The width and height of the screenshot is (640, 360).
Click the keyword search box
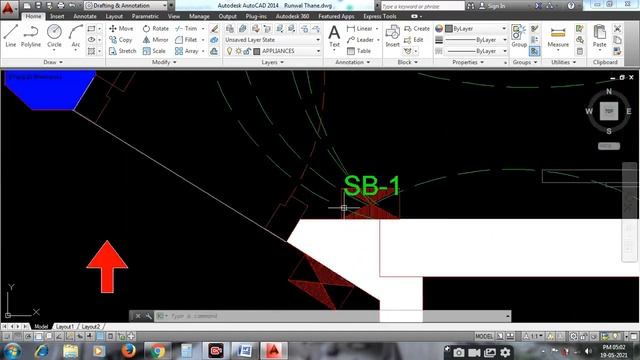(x=422, y=6)
